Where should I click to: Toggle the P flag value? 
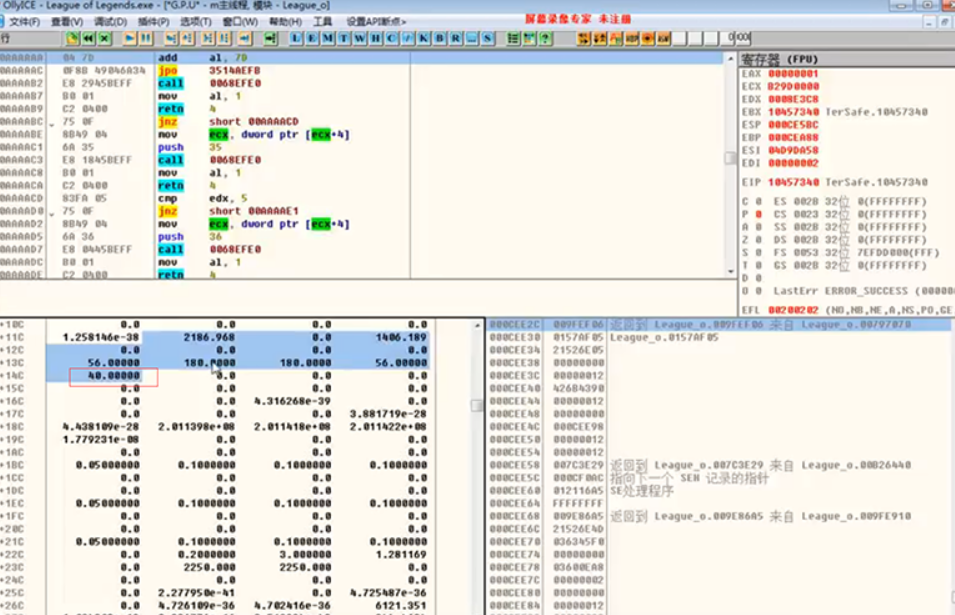(757, 214)
